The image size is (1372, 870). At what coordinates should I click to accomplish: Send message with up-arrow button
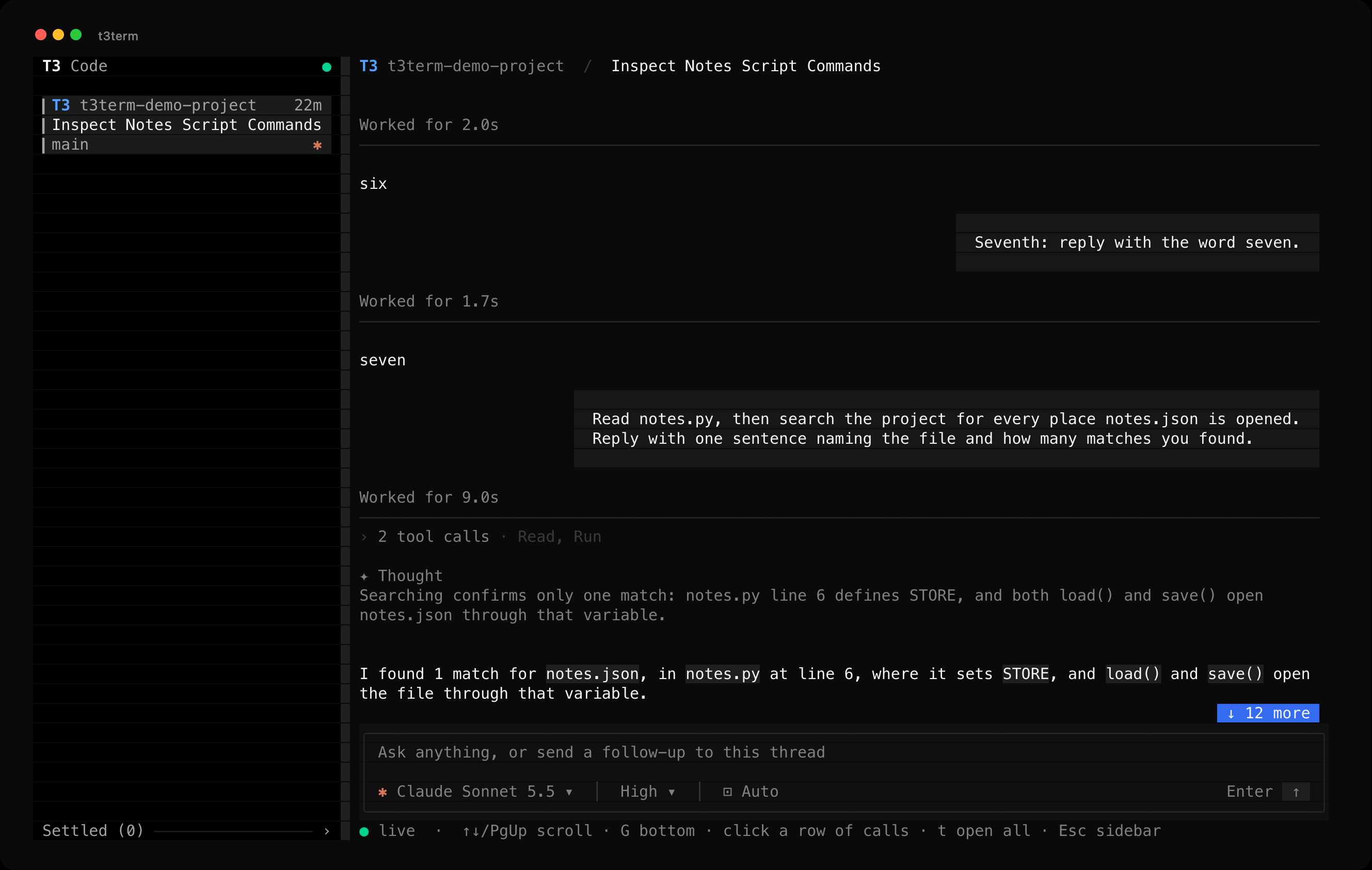1296,792
